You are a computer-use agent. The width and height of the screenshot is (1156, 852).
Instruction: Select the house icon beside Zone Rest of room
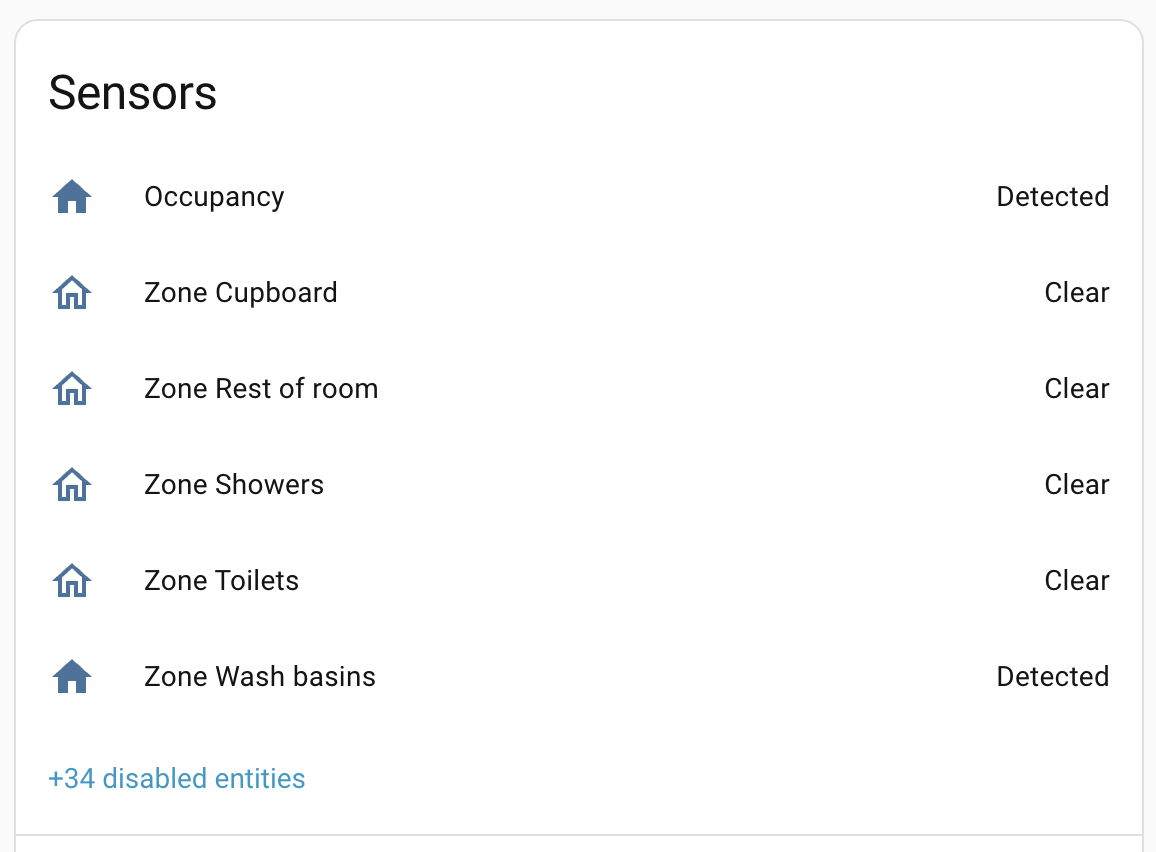(71, 388)
